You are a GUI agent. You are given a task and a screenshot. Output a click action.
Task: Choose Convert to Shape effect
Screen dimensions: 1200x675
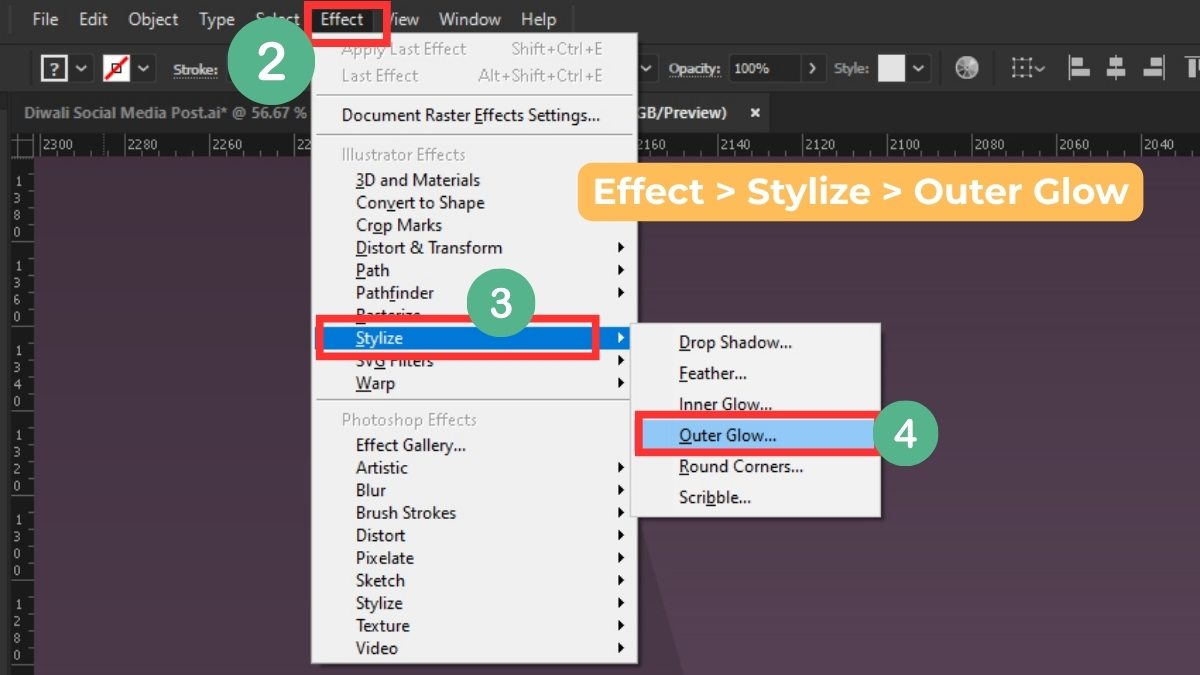click(x=420, y=202)
